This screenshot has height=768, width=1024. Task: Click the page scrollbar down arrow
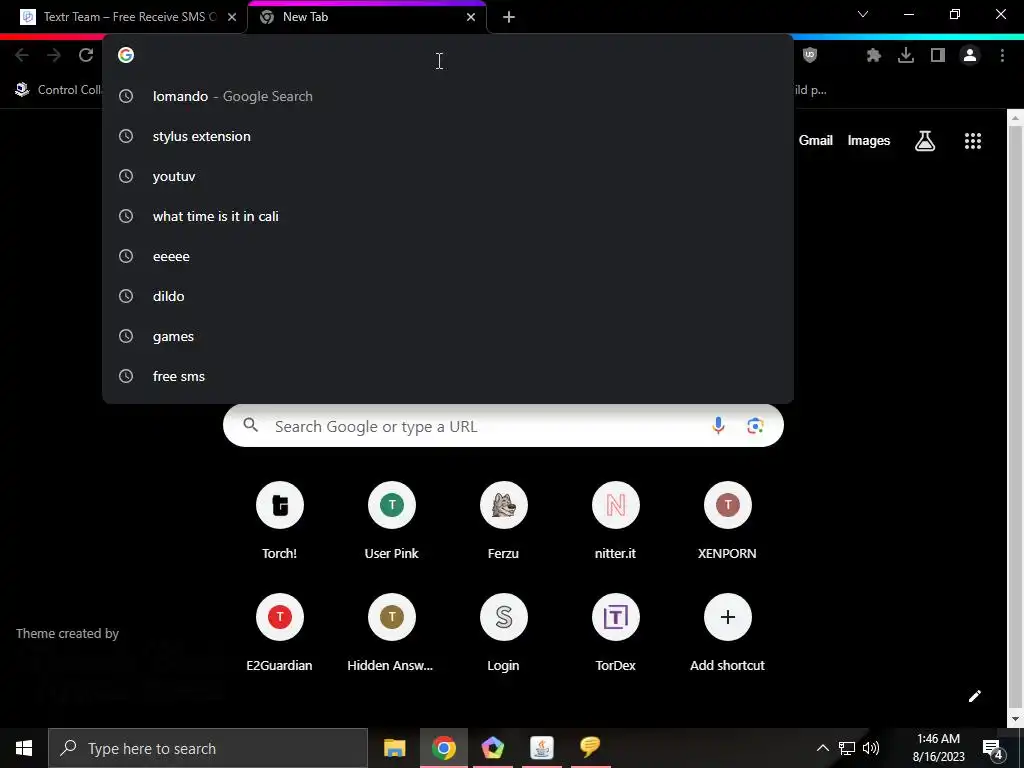(x=1014, y=719)
